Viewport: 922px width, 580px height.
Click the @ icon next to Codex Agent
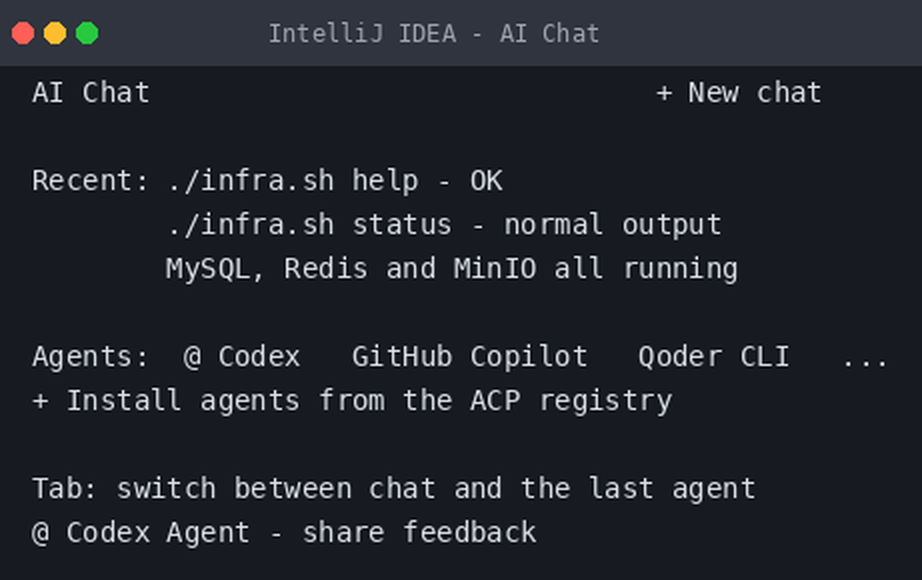click(x=41, y=534)
